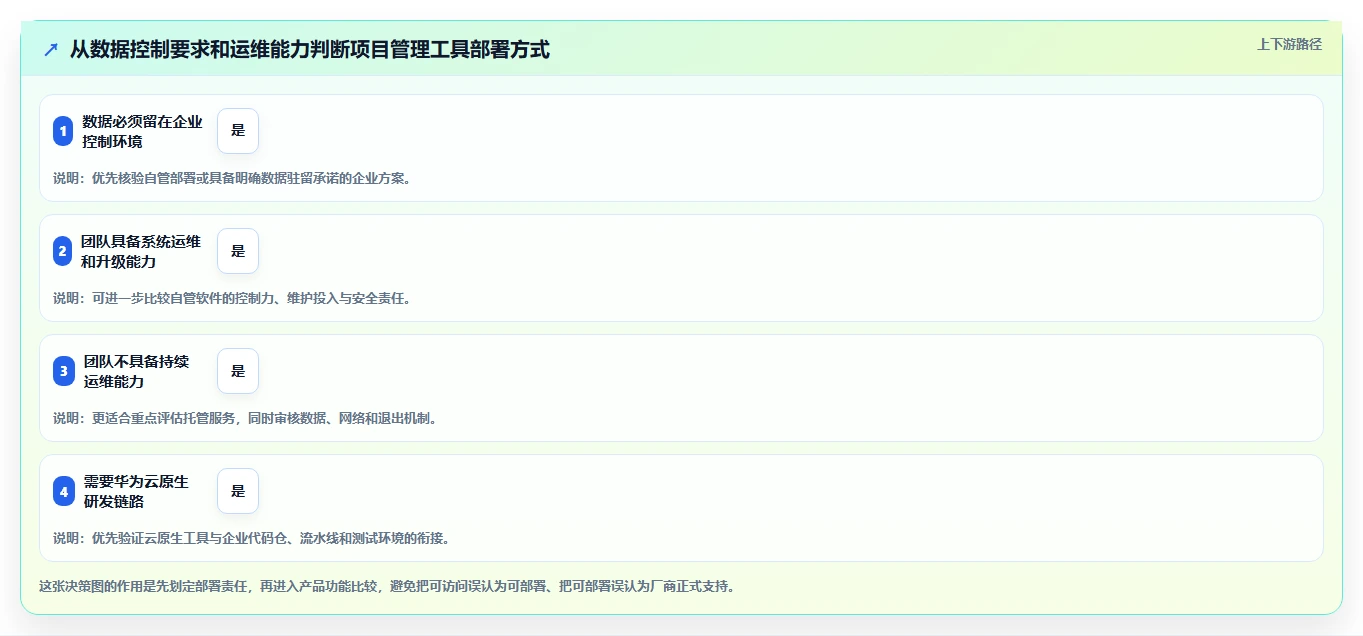Click 是 button for 团队不具备持续运维能力
This screenshot has height=636, width=1363.
[x=238, y=371]
